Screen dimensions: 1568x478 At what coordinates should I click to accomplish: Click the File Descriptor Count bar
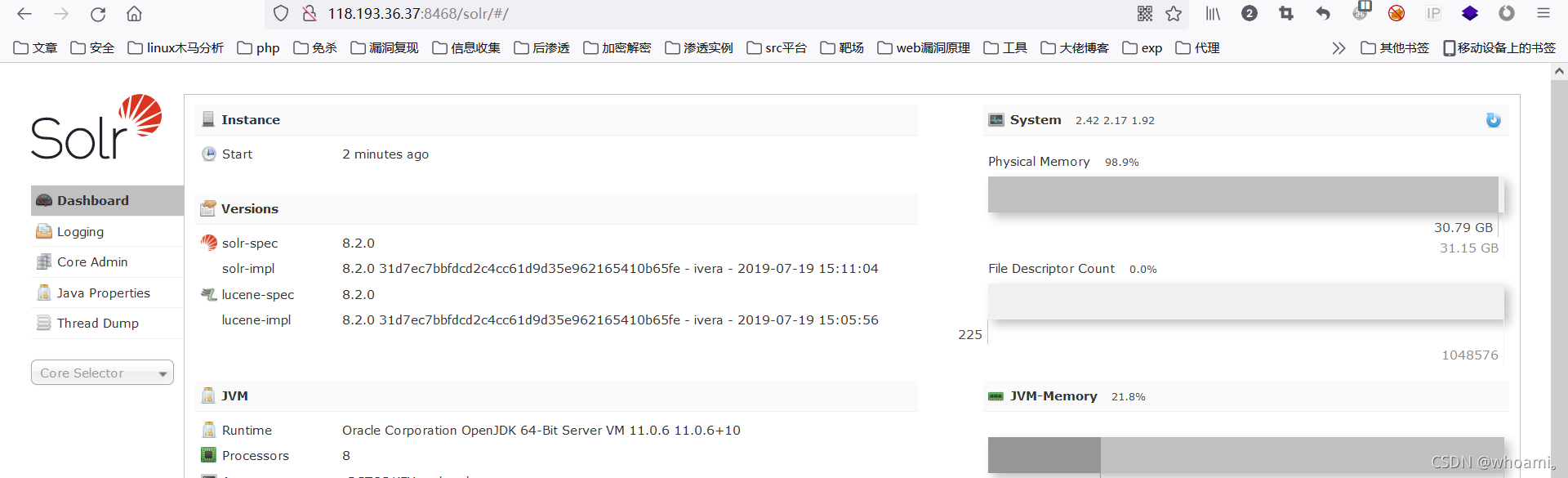1246,302
